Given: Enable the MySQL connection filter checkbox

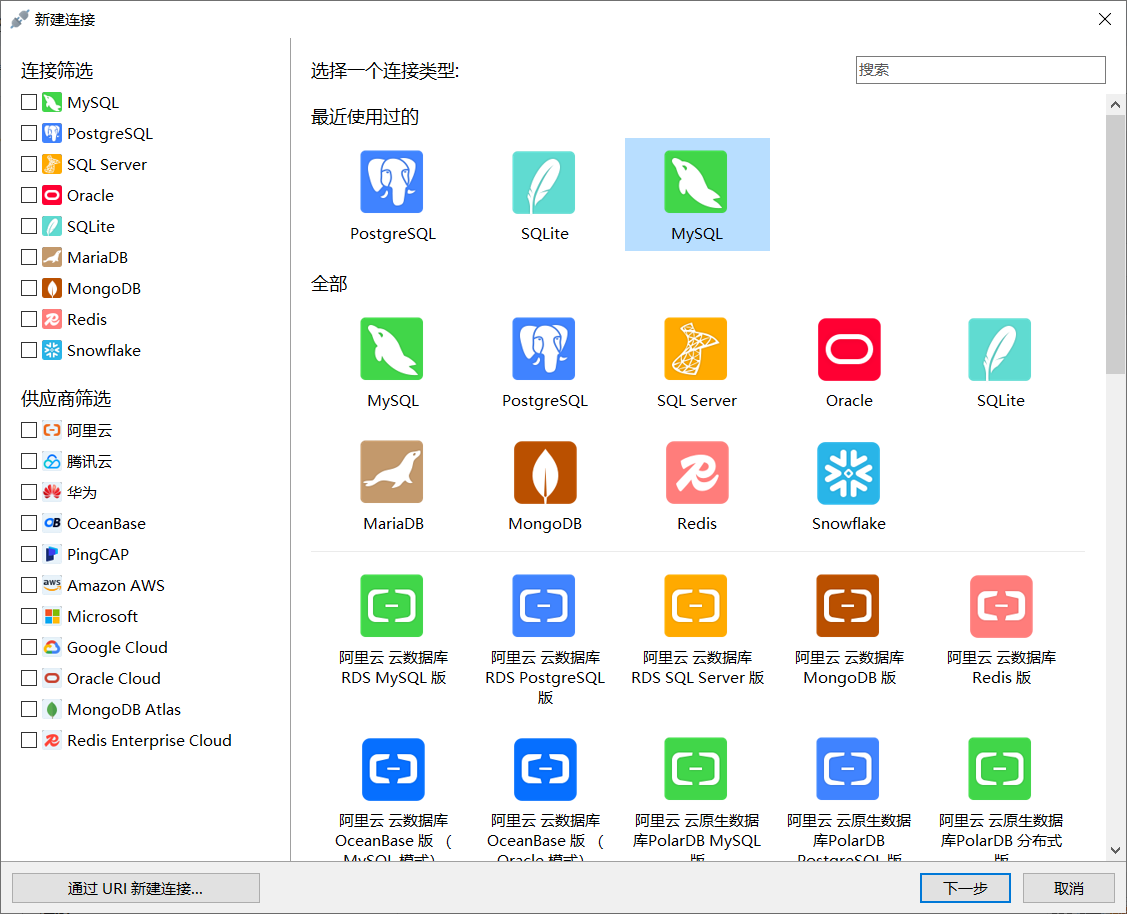Looking at the screenshot, I should click(x=29, y=103).
